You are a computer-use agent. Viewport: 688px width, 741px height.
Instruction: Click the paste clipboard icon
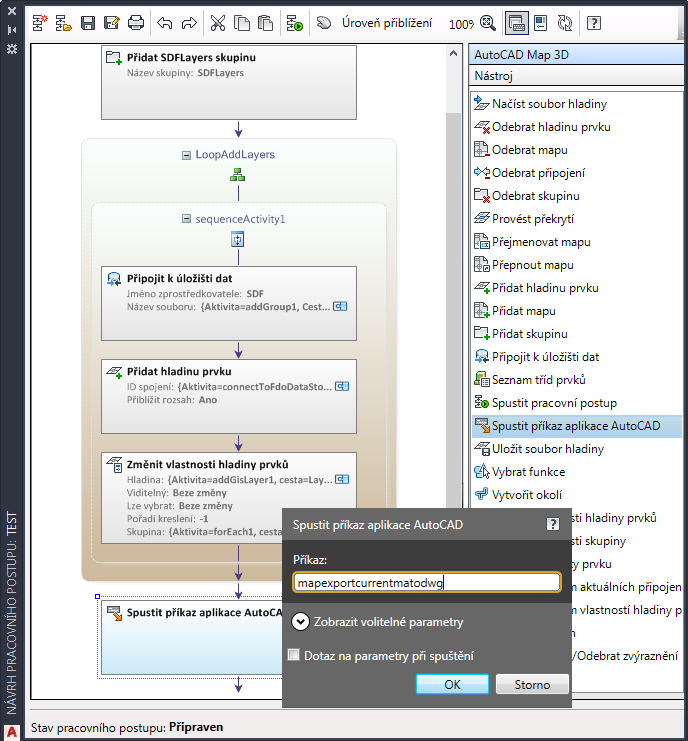266,23
